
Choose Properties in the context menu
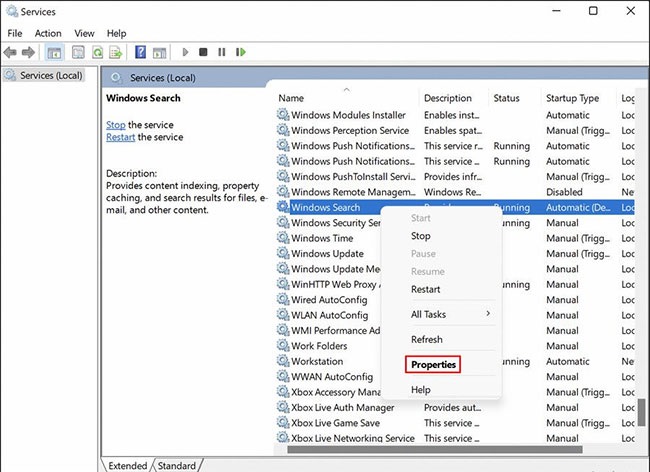pyautogui.click(x=433, y=364)
